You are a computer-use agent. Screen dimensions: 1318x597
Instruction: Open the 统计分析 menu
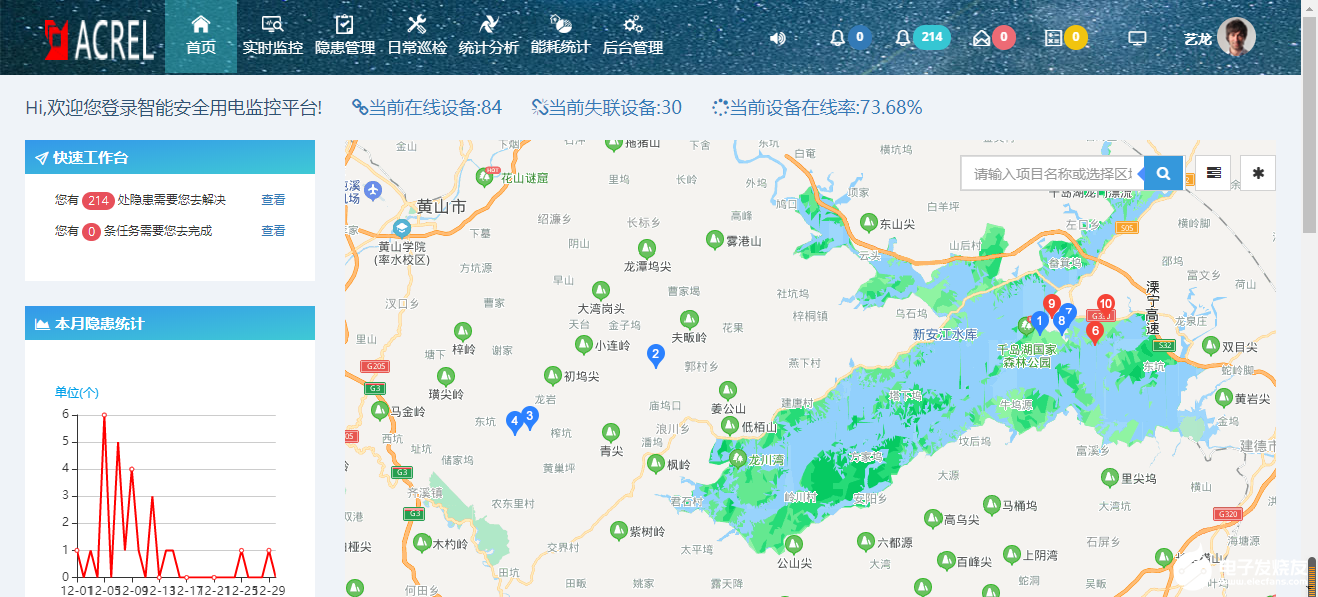(x=489, y=36)
